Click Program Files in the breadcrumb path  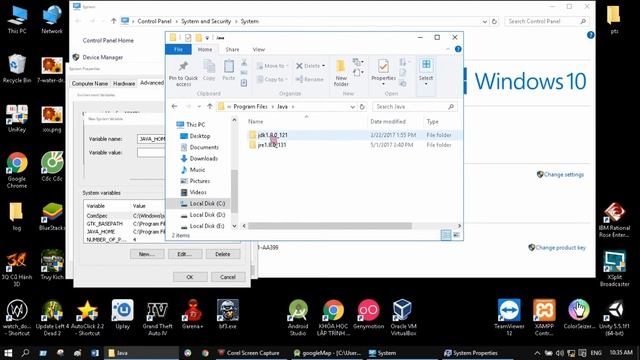250,107
